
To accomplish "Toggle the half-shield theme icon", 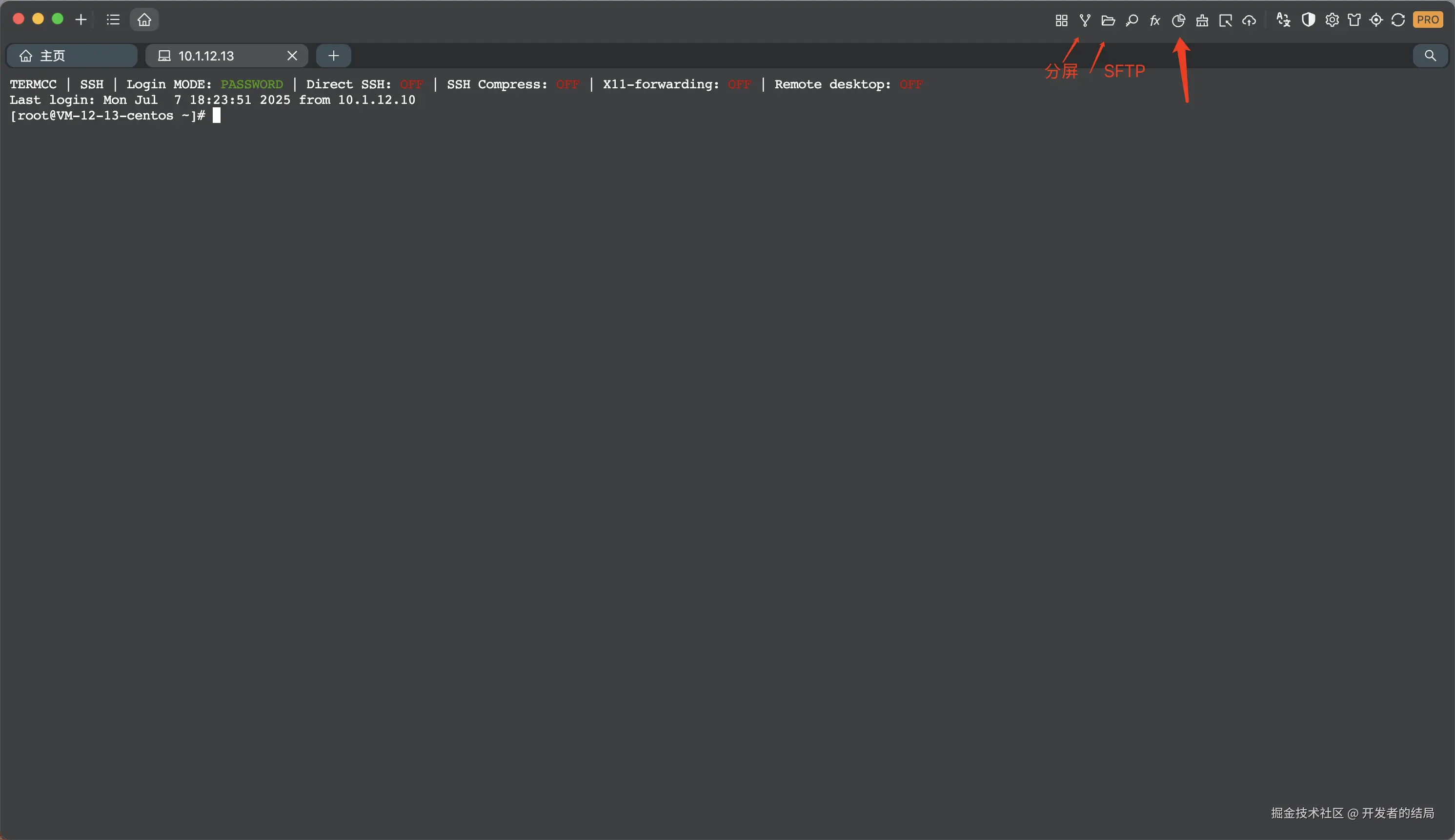I will tap(1308, 20).
